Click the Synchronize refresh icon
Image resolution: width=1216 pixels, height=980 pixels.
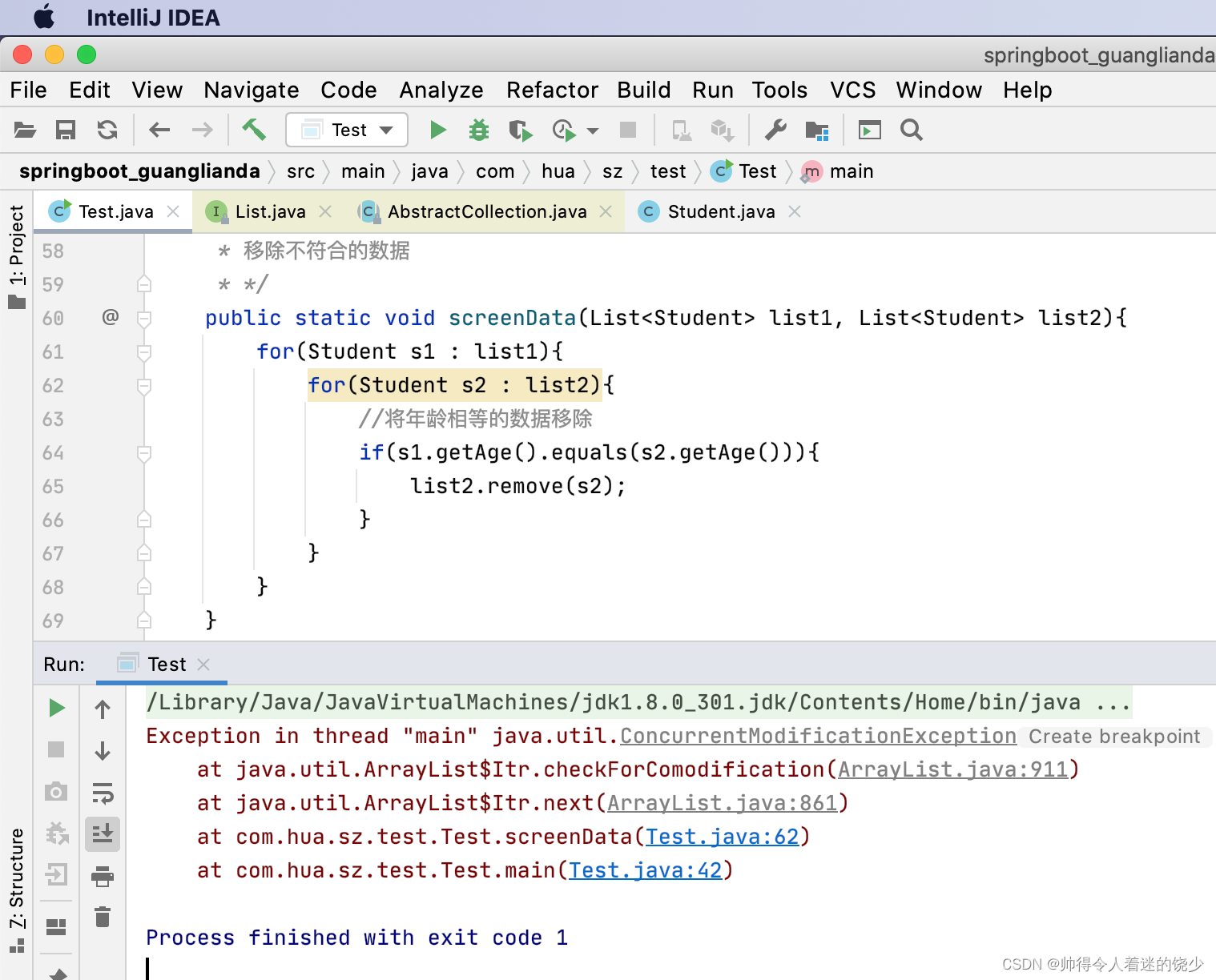pyautogui.click(x=107, y=130)
